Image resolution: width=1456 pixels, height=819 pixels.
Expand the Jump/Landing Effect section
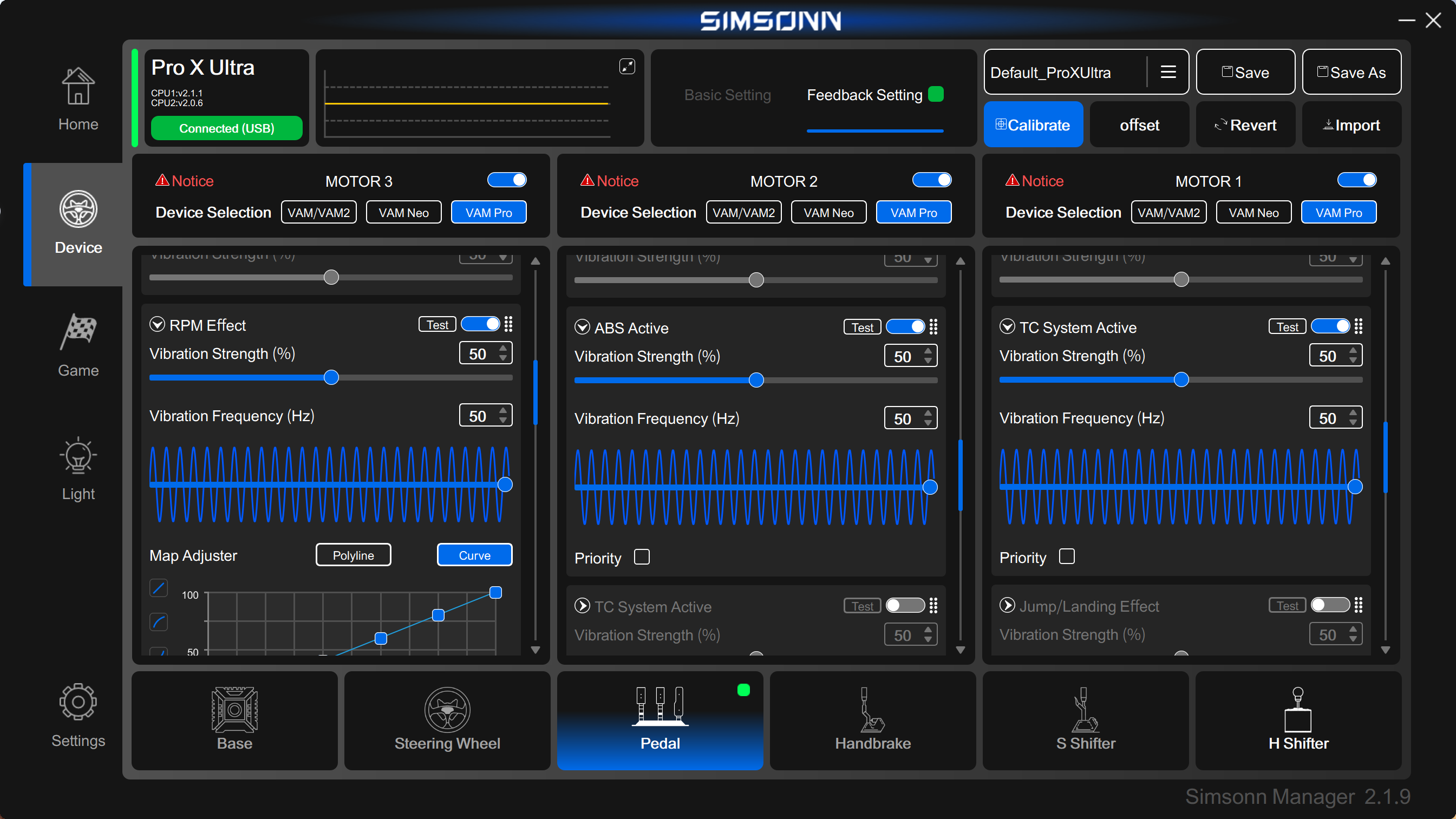(x=1007, y=605)
